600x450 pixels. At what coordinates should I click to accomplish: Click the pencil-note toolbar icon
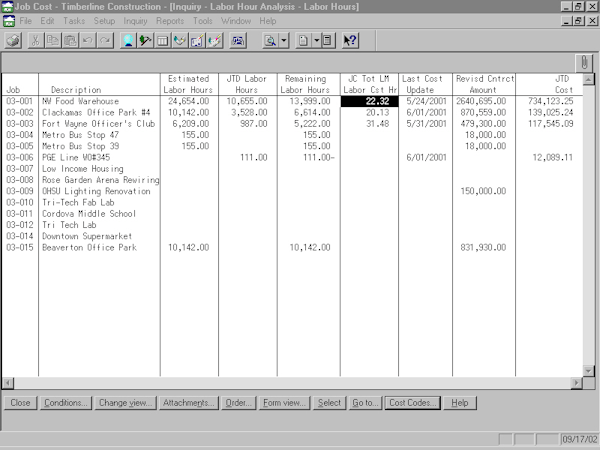pos(197,40)
